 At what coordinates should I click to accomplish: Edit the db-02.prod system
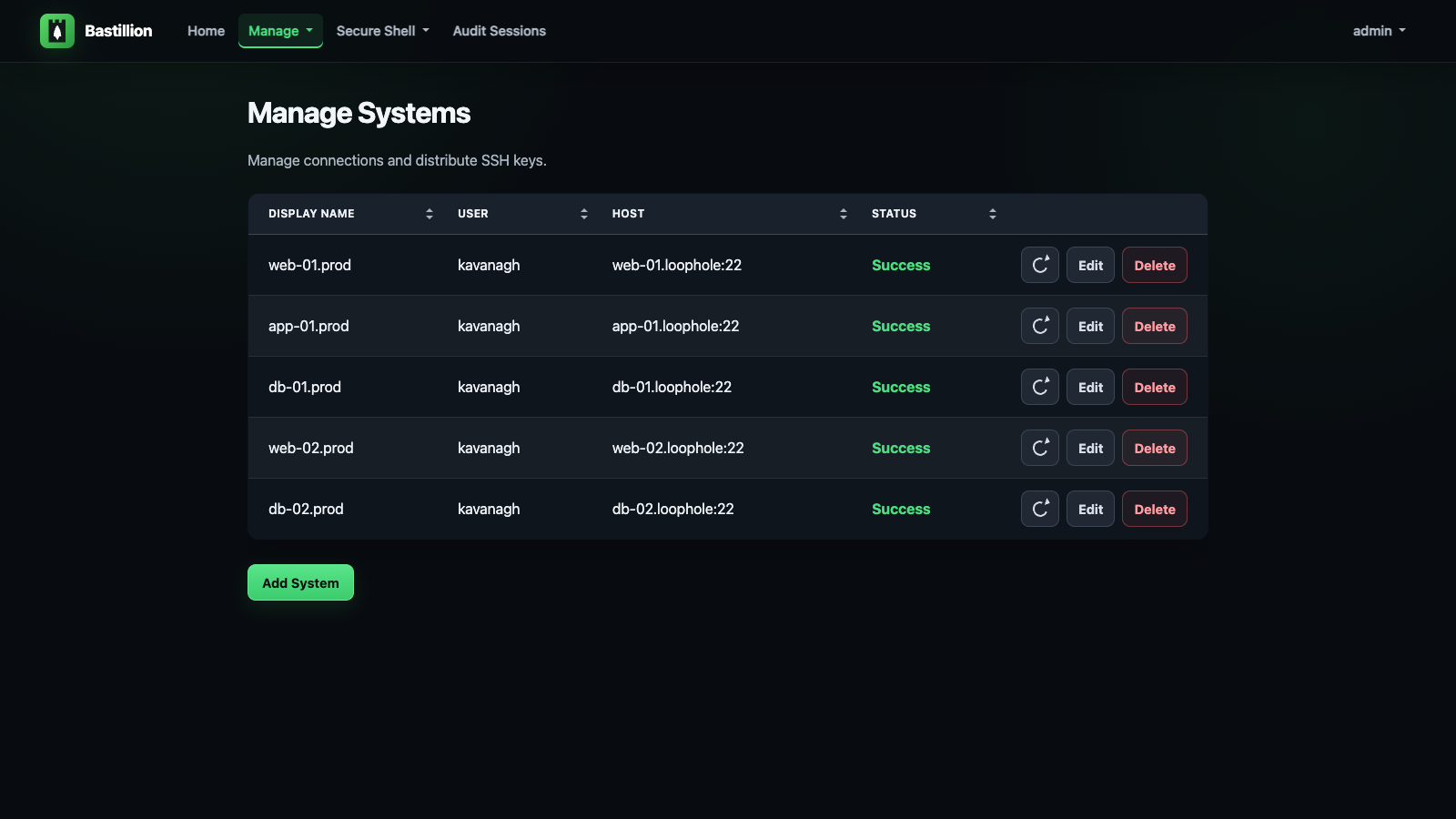1090,509
